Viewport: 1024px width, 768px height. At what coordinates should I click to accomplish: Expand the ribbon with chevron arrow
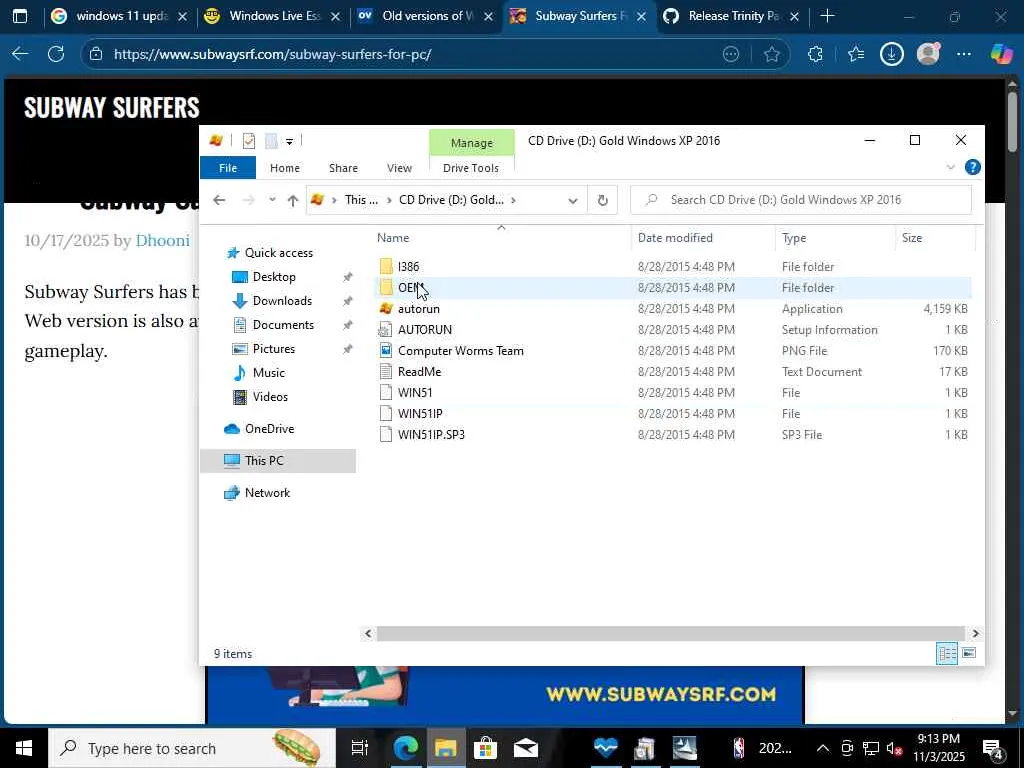(950, 167)
